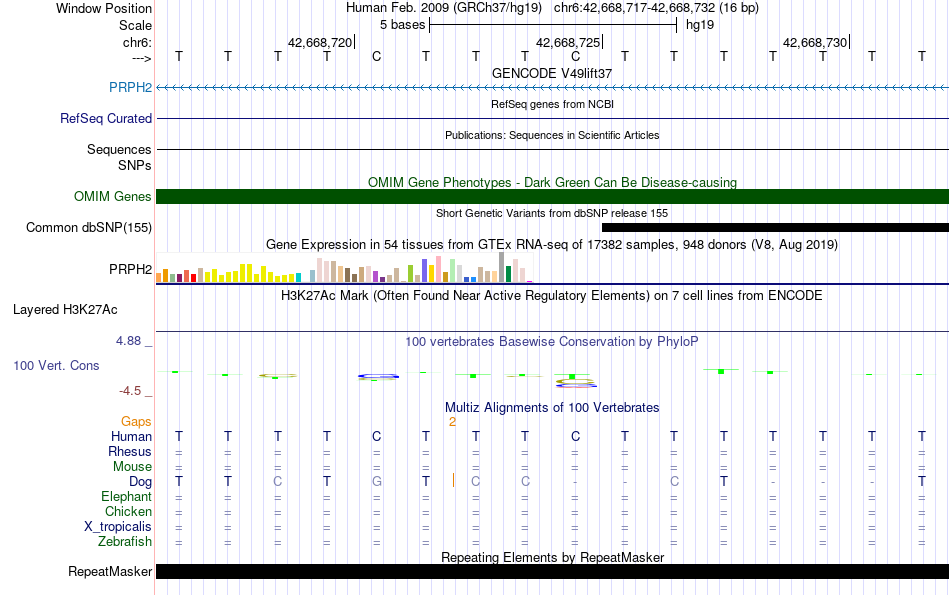Click the 4.88 PhyloP upper limit value
The width and height of the screenshot is (950, 595).
click(129, 341)
